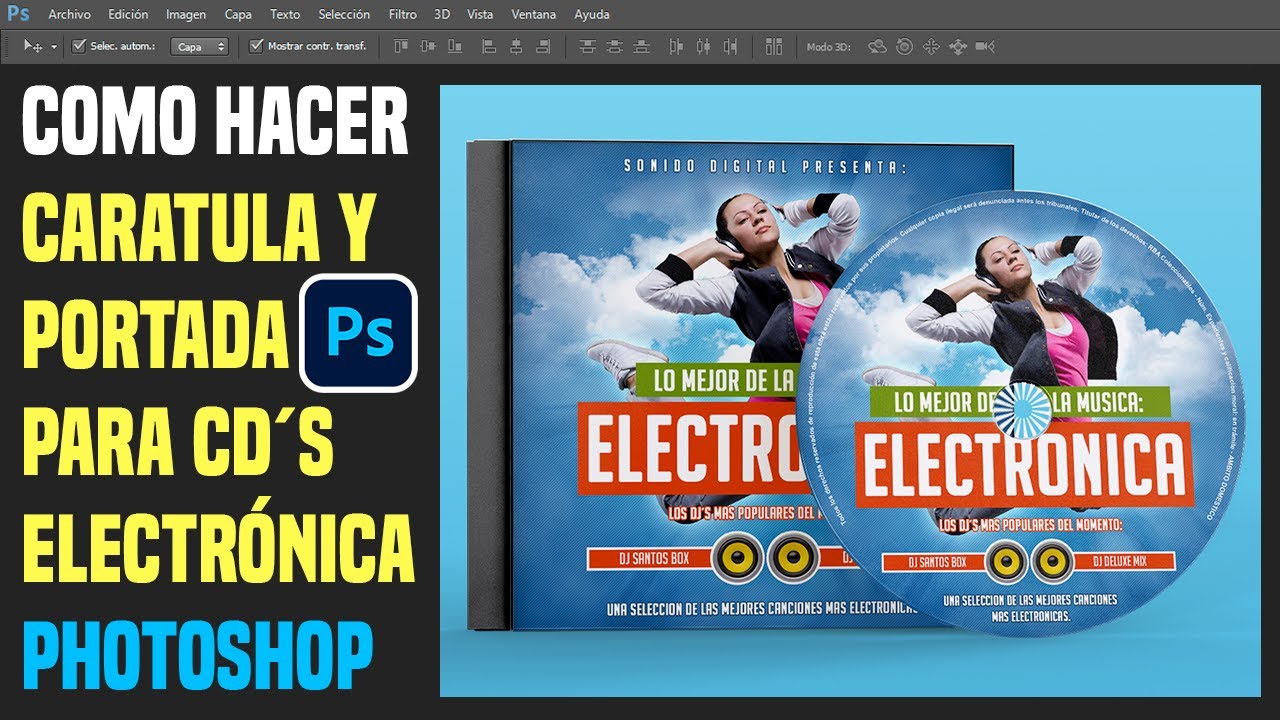The image size is (1280, 720).
Task: Click Distribute vertical centers icon
Action: point(614,46)
